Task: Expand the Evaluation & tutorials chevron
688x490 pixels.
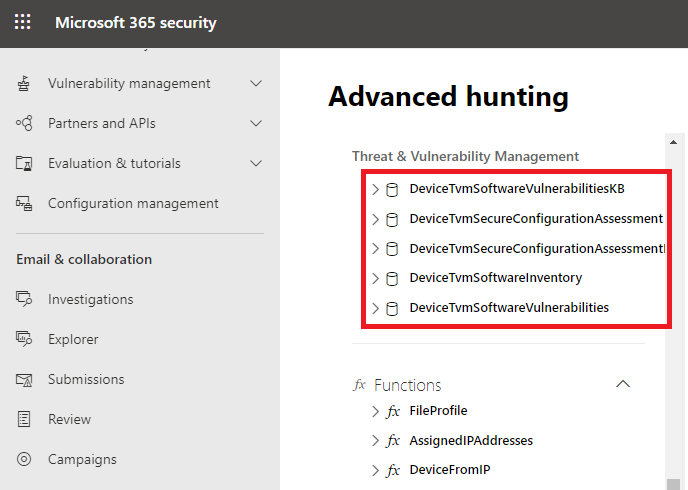Action: tap(256, 163)
